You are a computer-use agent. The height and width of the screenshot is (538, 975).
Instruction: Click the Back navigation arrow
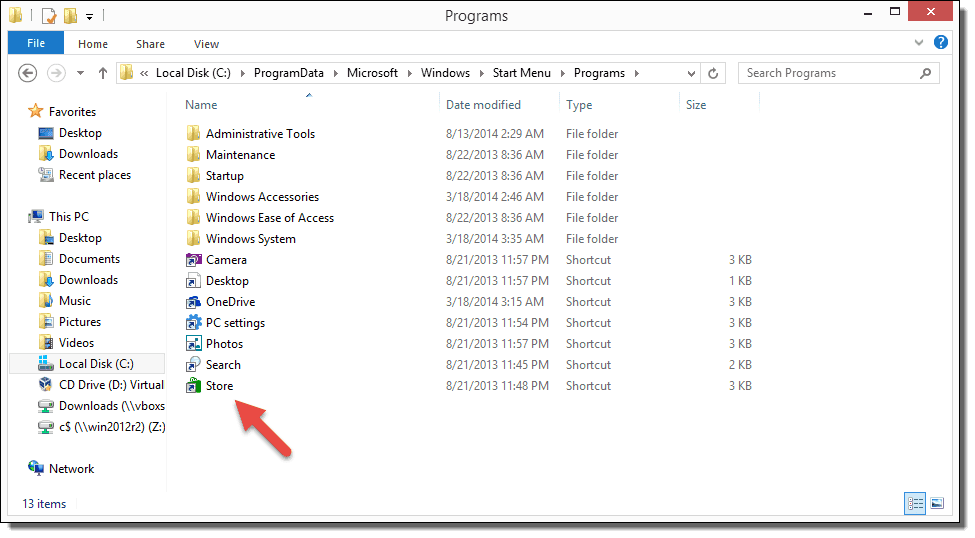pyautogui.click(x=27, y=73)
